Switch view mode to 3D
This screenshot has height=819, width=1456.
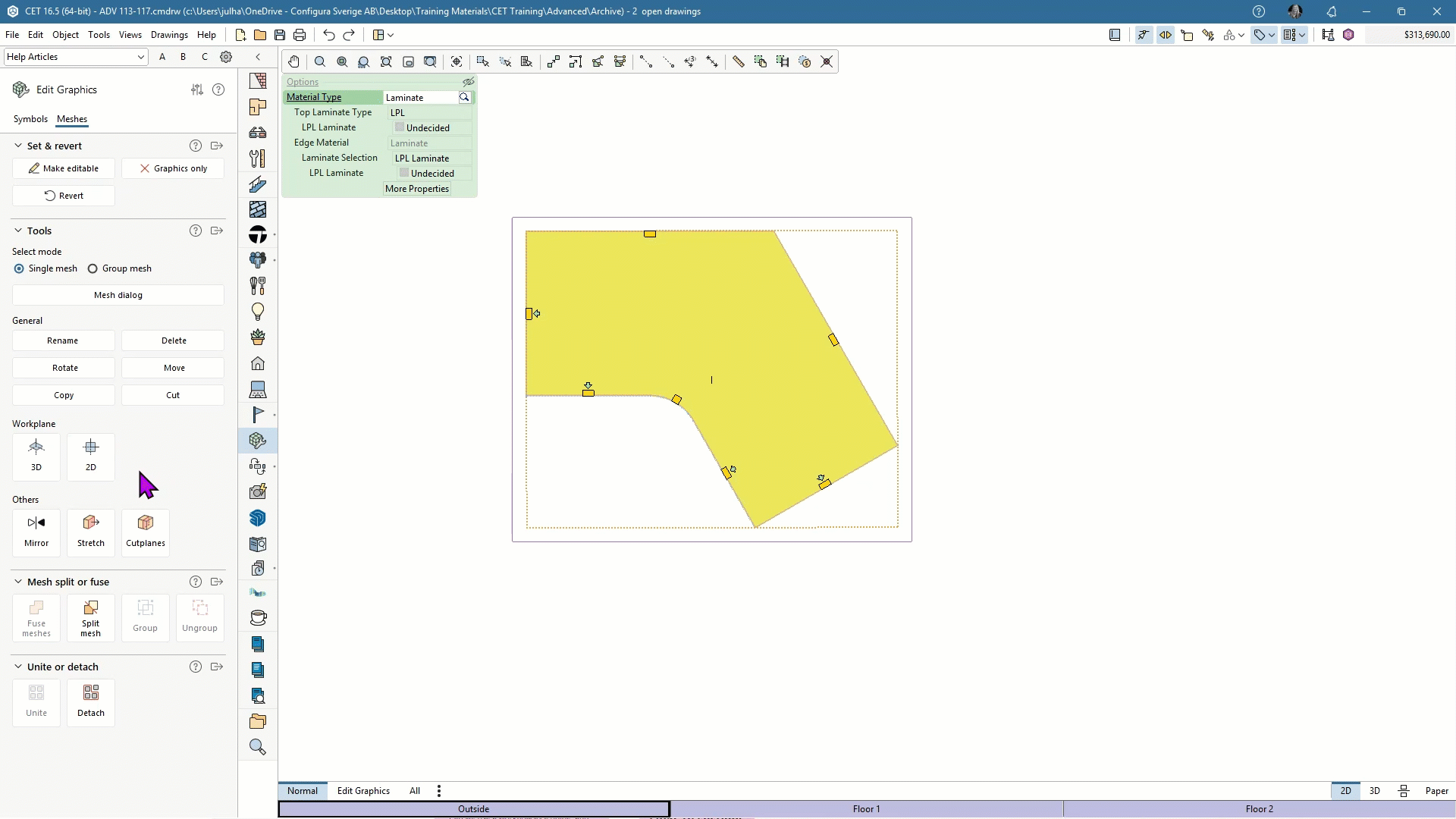click(x=1375, y=791)
